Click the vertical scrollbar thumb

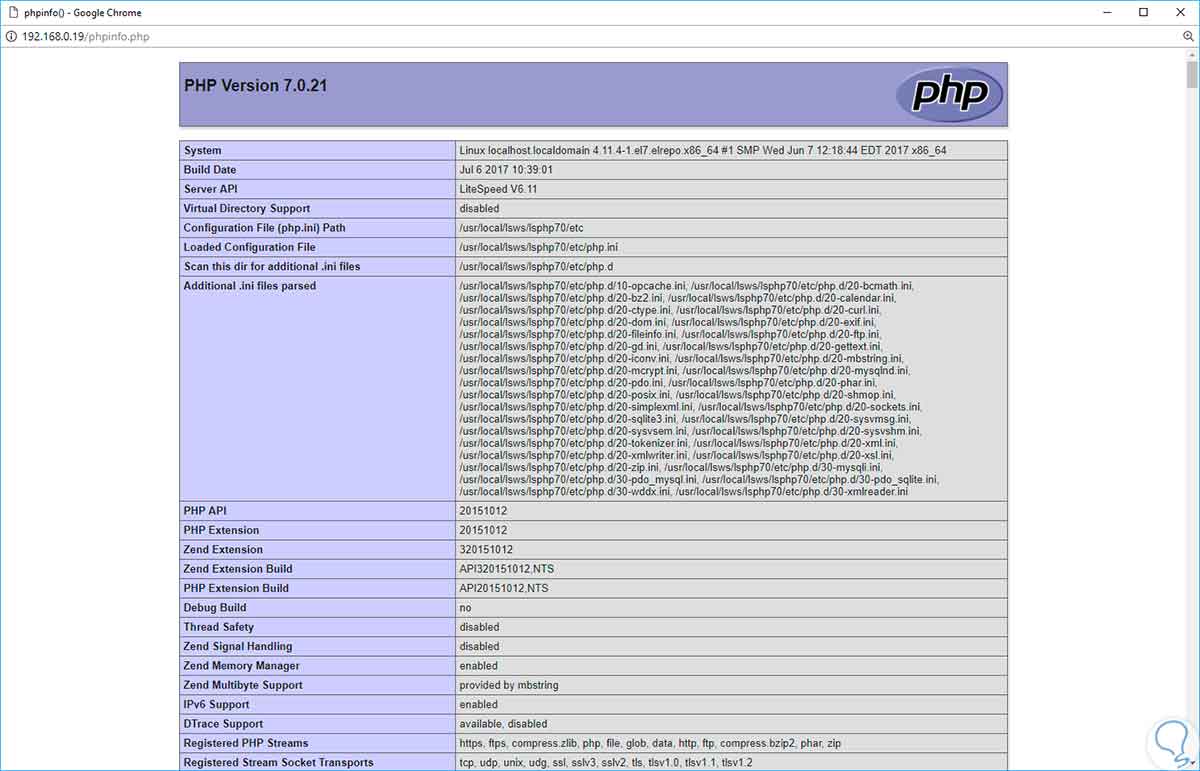[1192, 76]
